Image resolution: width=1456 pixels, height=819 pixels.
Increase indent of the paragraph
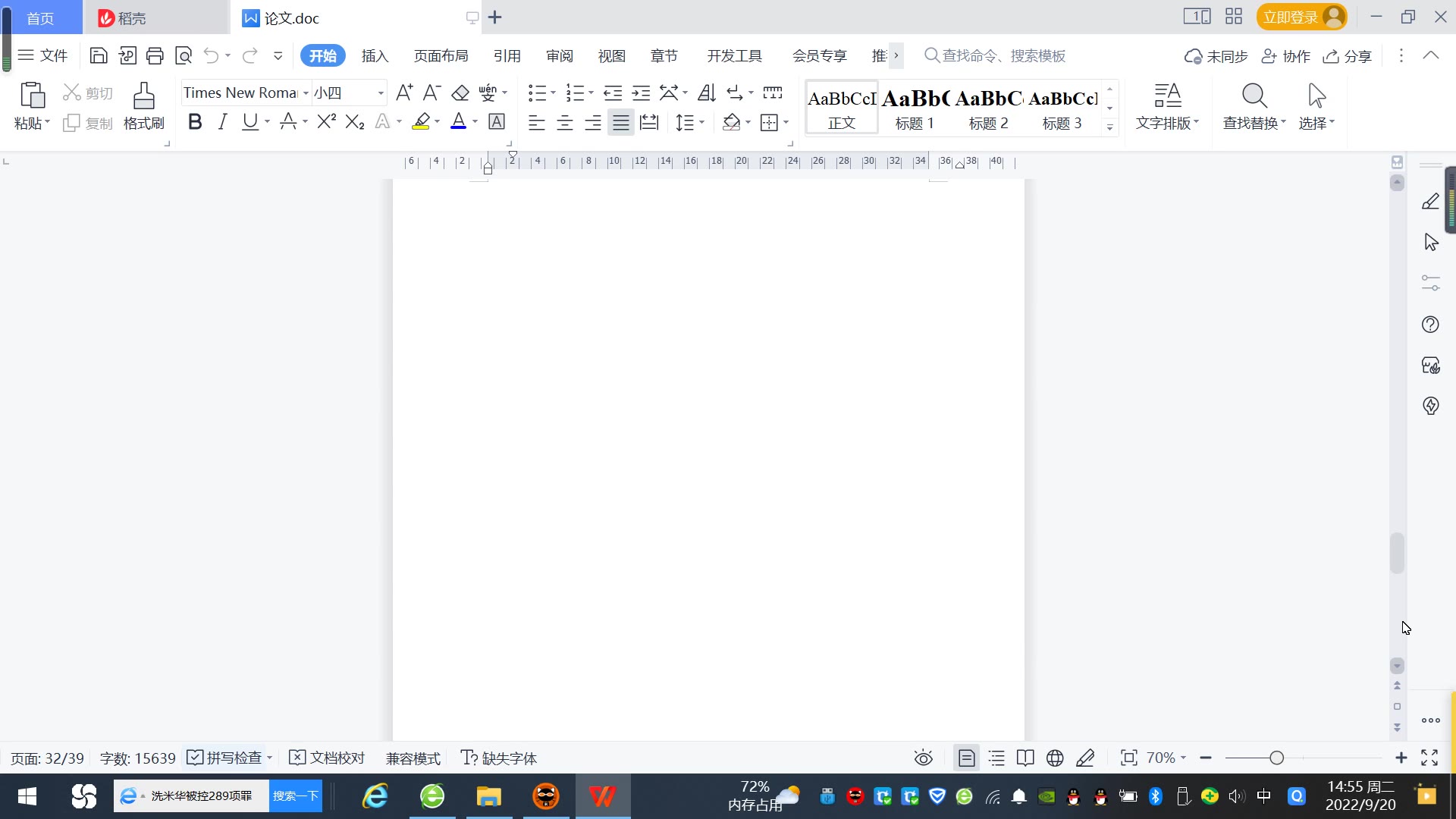[641, 93]
